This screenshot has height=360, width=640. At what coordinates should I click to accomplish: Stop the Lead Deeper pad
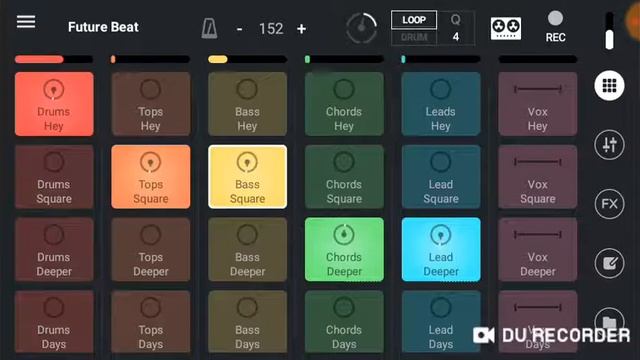[x=441, y=249]
